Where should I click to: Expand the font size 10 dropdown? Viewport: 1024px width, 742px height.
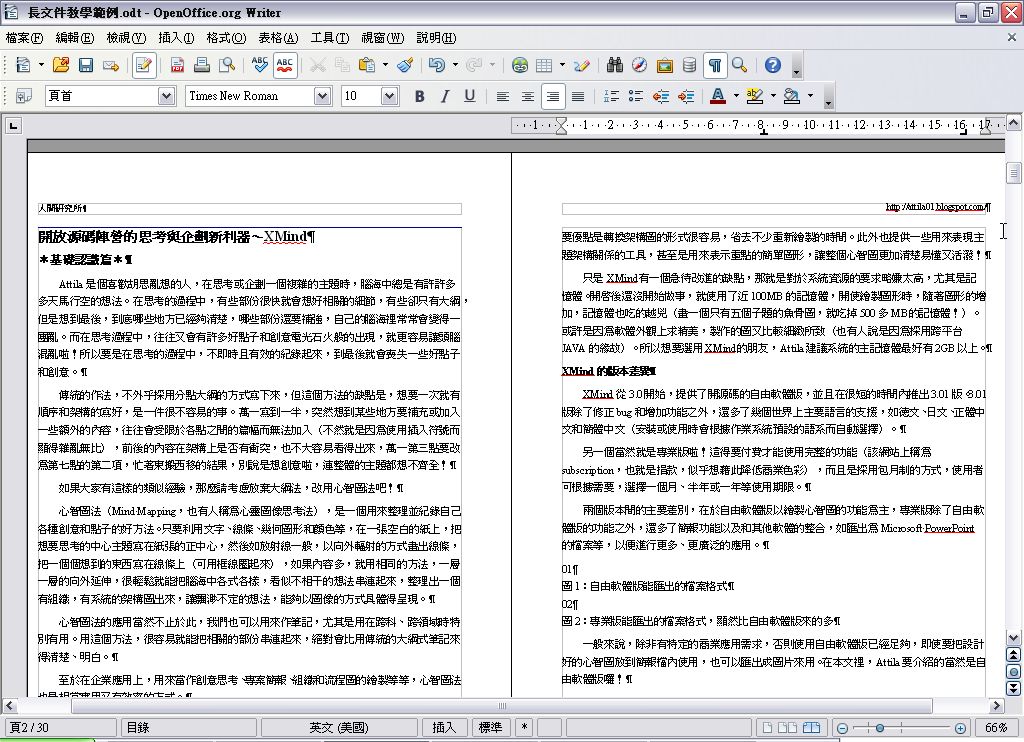tap(389, 96)
